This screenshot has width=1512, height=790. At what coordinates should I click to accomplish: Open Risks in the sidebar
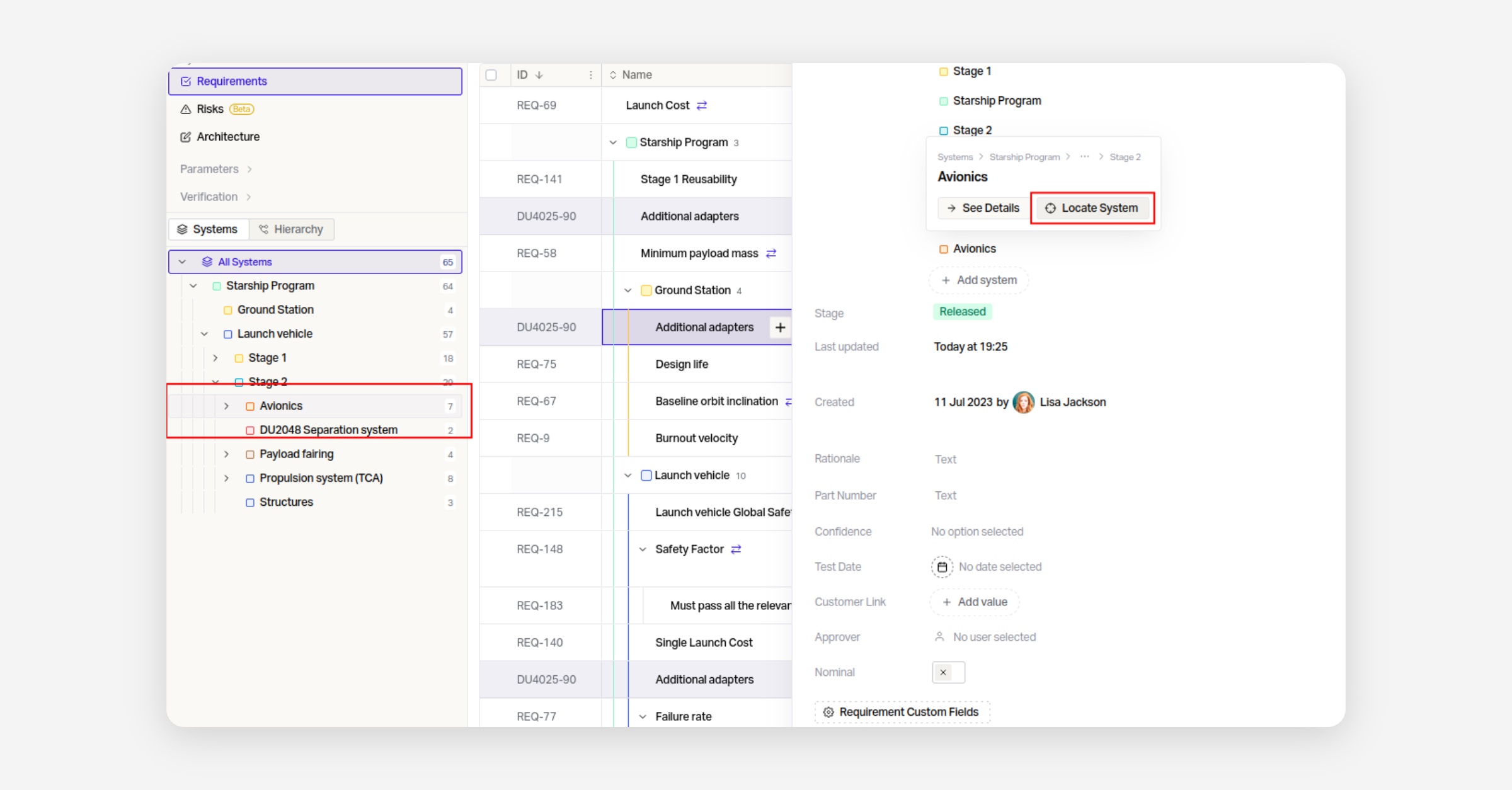click(210, 109)
